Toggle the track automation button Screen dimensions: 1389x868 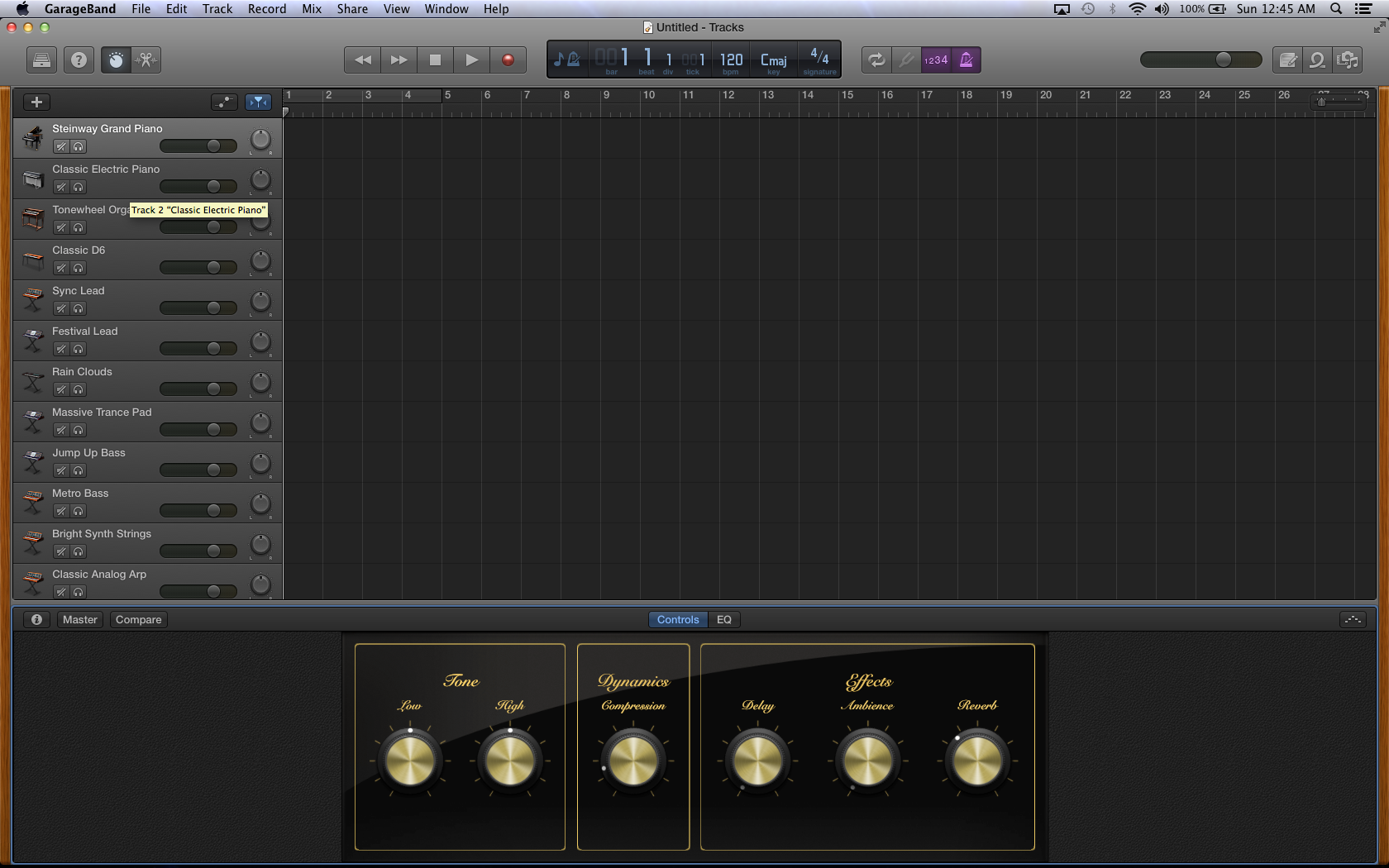tap(224, 102)
